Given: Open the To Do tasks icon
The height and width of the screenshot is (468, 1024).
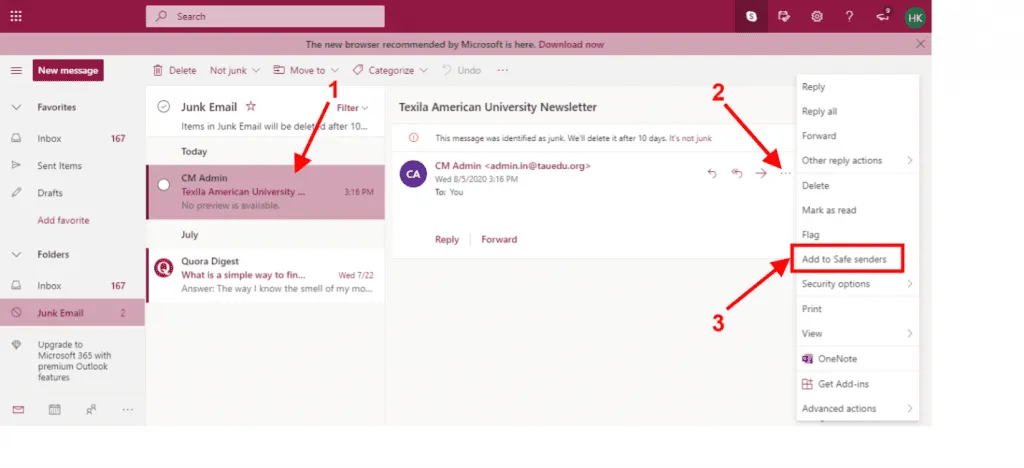Looking at the screenshot, I should [784, 16].
